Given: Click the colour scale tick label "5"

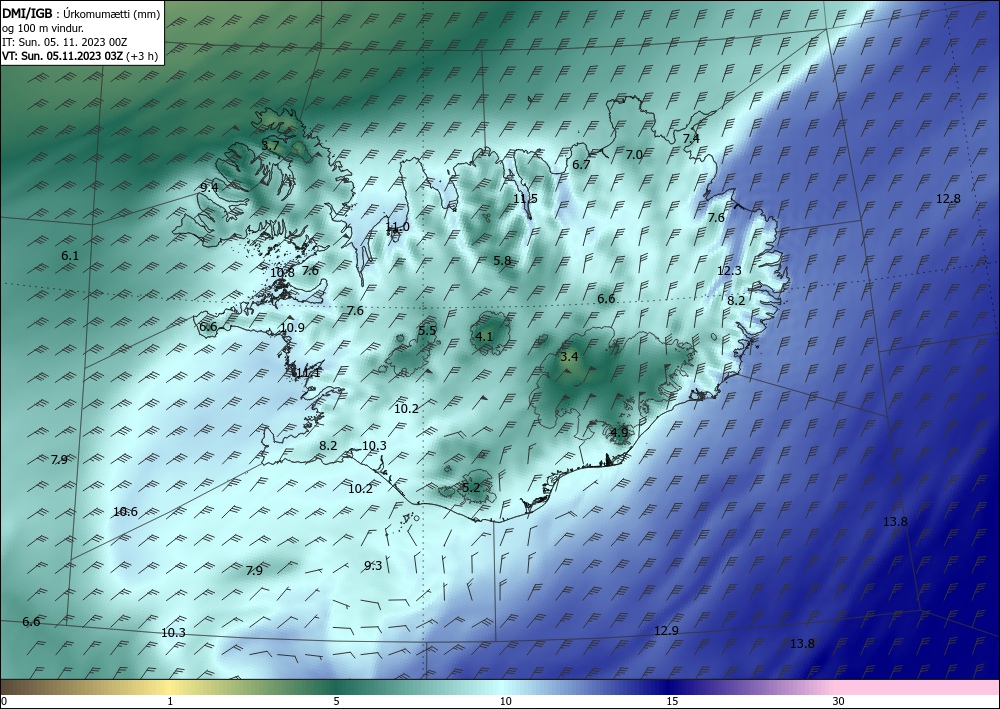Looking at the screenshot, I should click(x=336, y=701).
